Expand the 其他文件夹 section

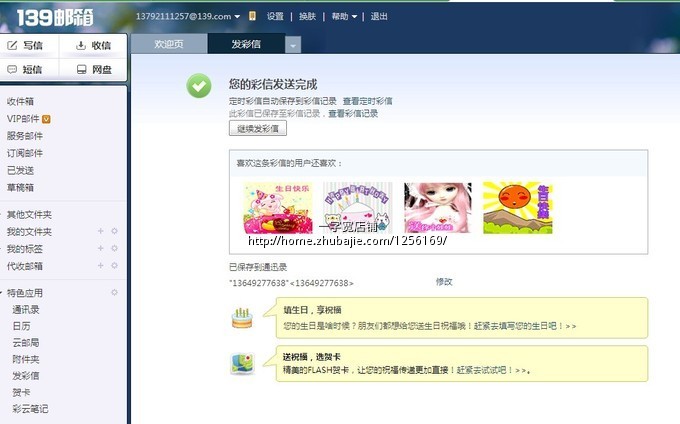click(x=2, y=215)
